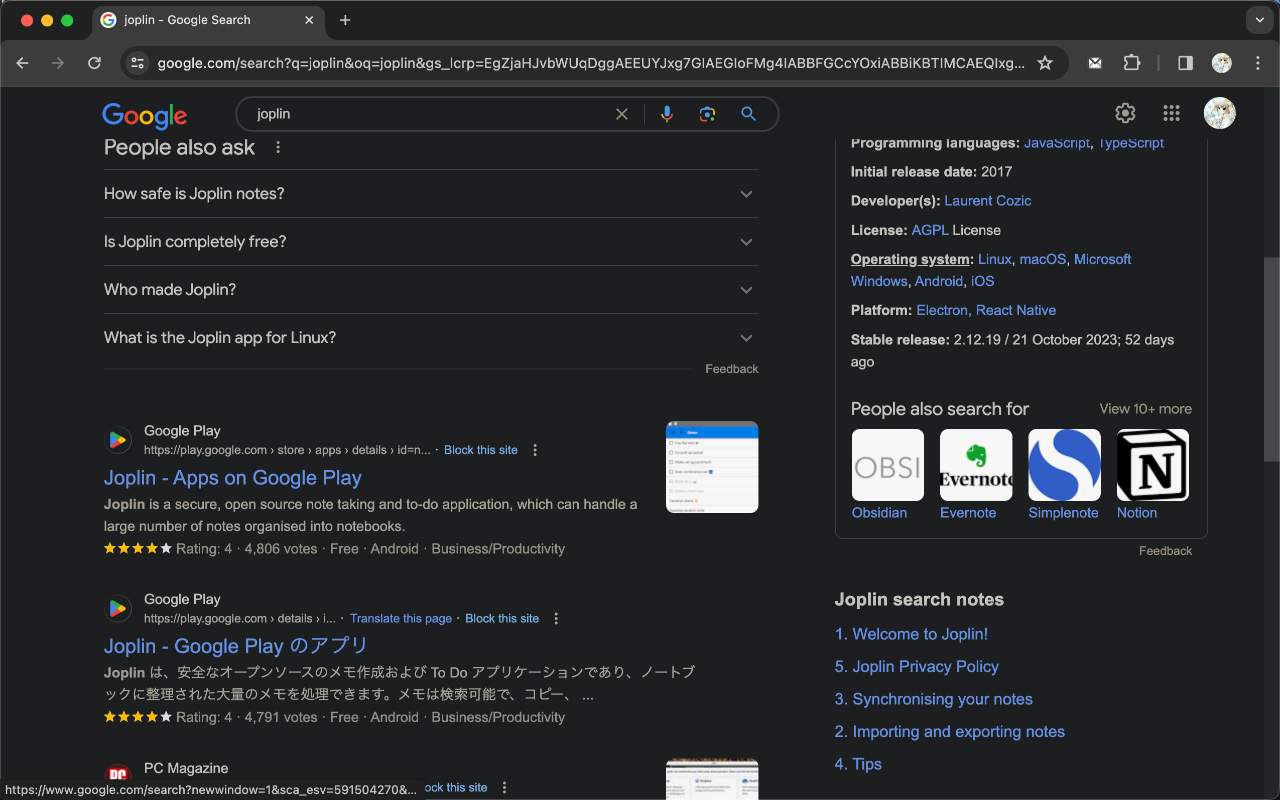Click the magnifying glass to search

[x=748, y=113]
